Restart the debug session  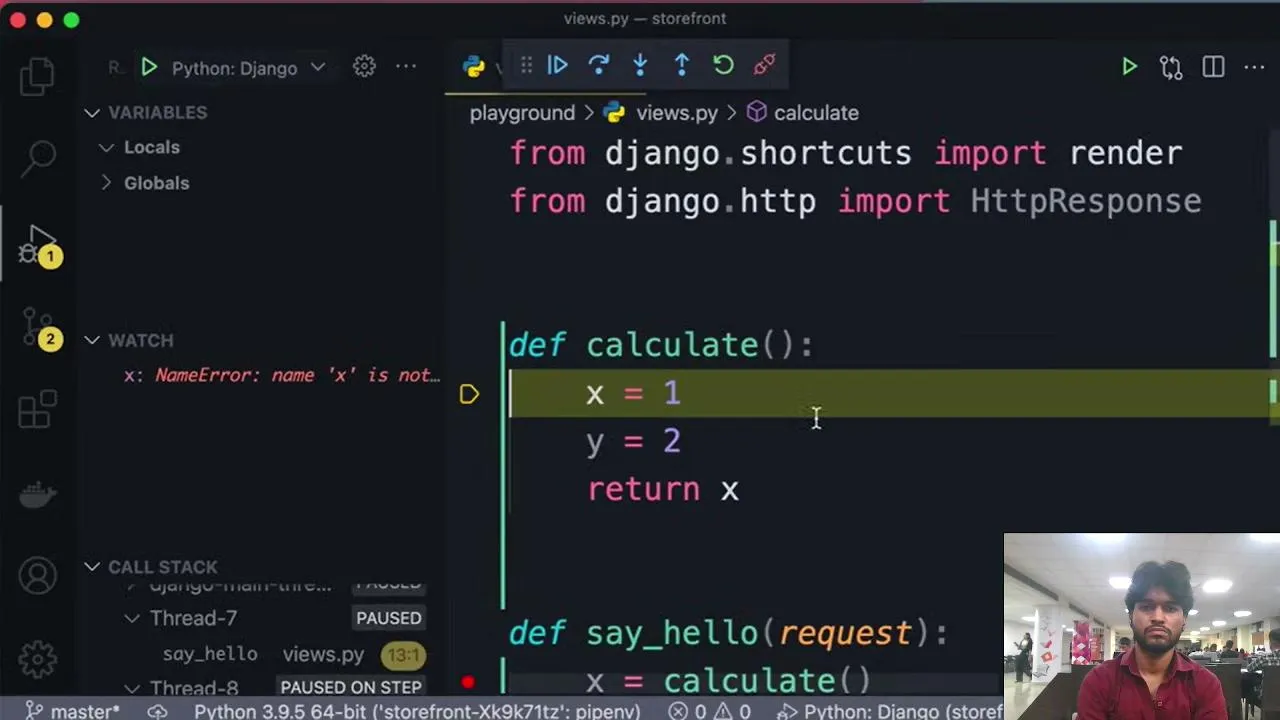click(x=723, y=66)
